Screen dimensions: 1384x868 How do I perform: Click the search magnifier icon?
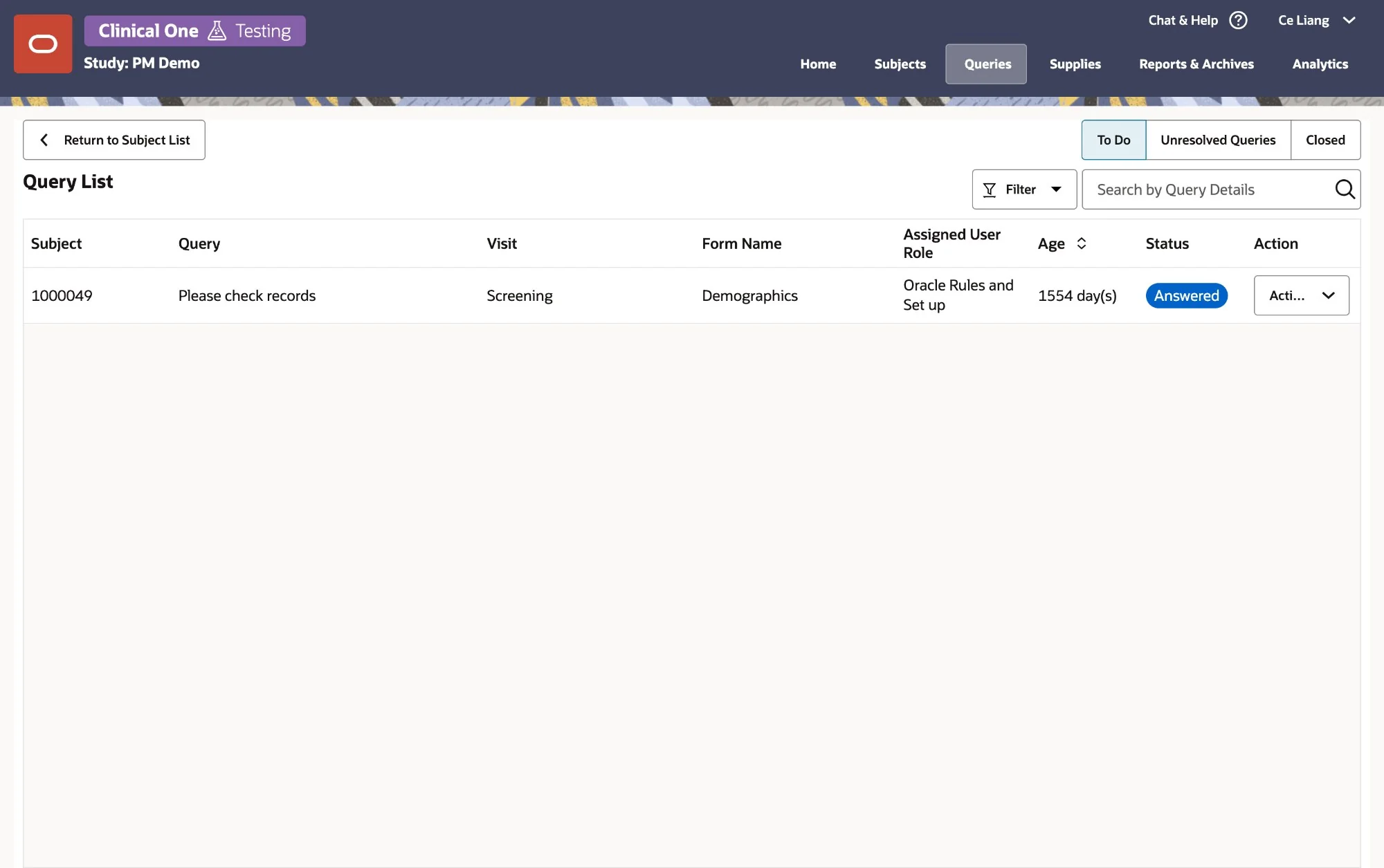(x=1345, y=189)
